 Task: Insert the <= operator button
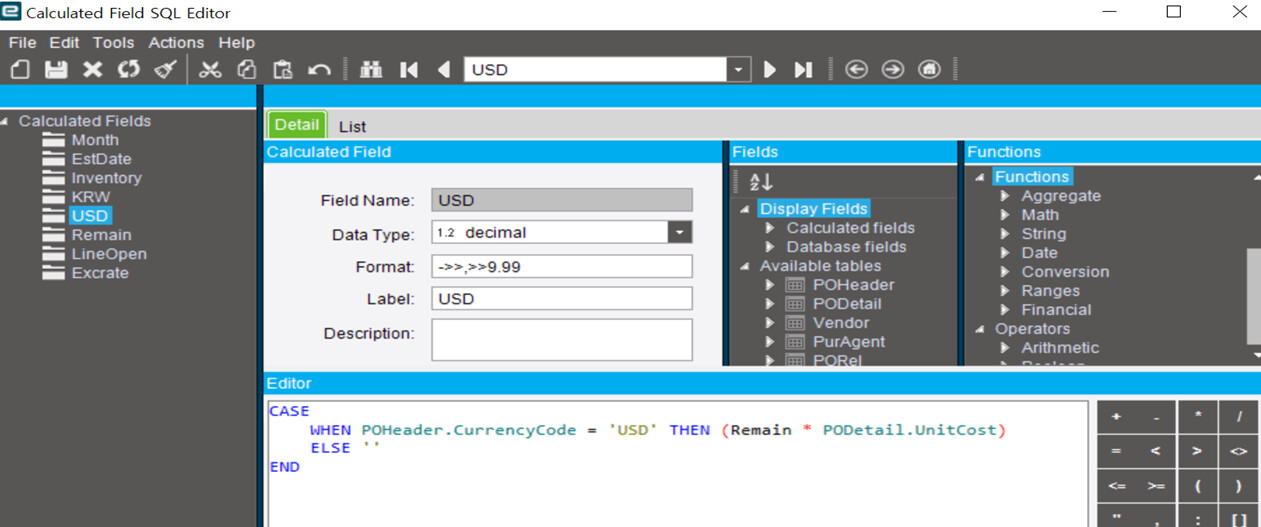(1117, 486)
